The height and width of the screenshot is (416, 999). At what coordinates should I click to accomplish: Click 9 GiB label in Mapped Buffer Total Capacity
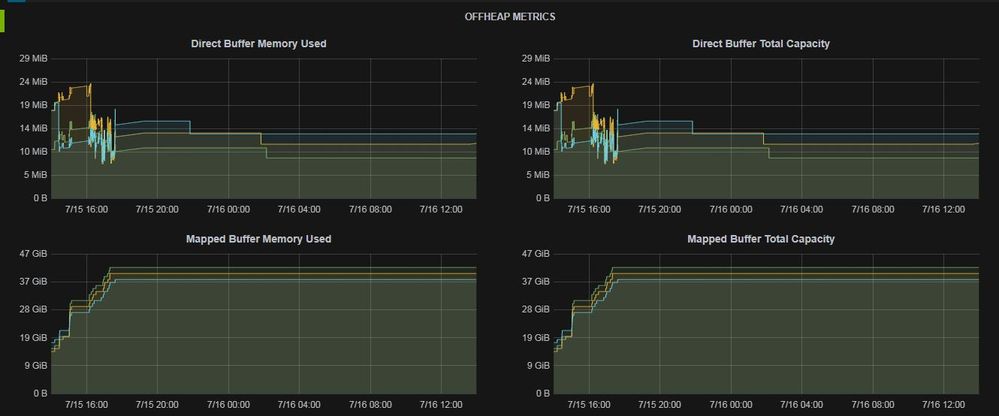539,366
